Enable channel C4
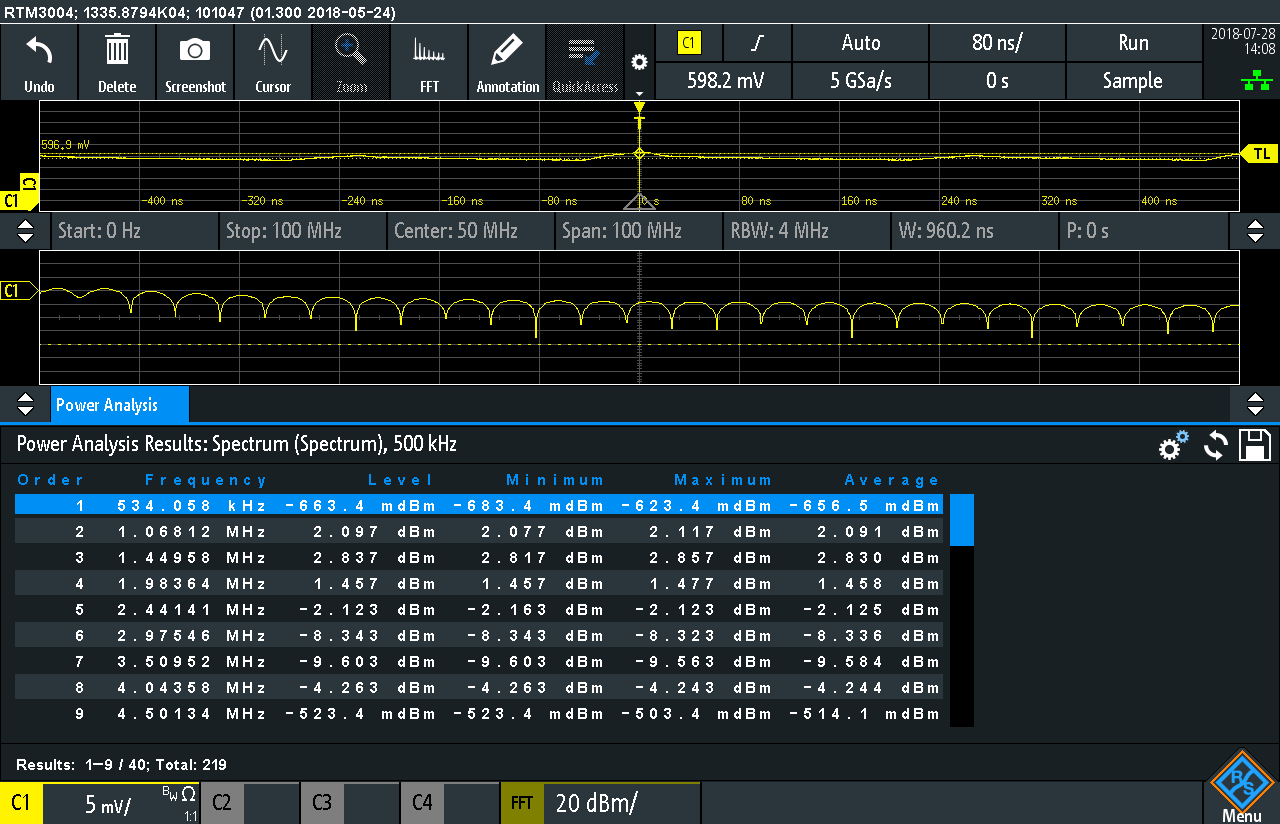The image size is (1280, 824). pyautogui.click(x=422, y=803)
